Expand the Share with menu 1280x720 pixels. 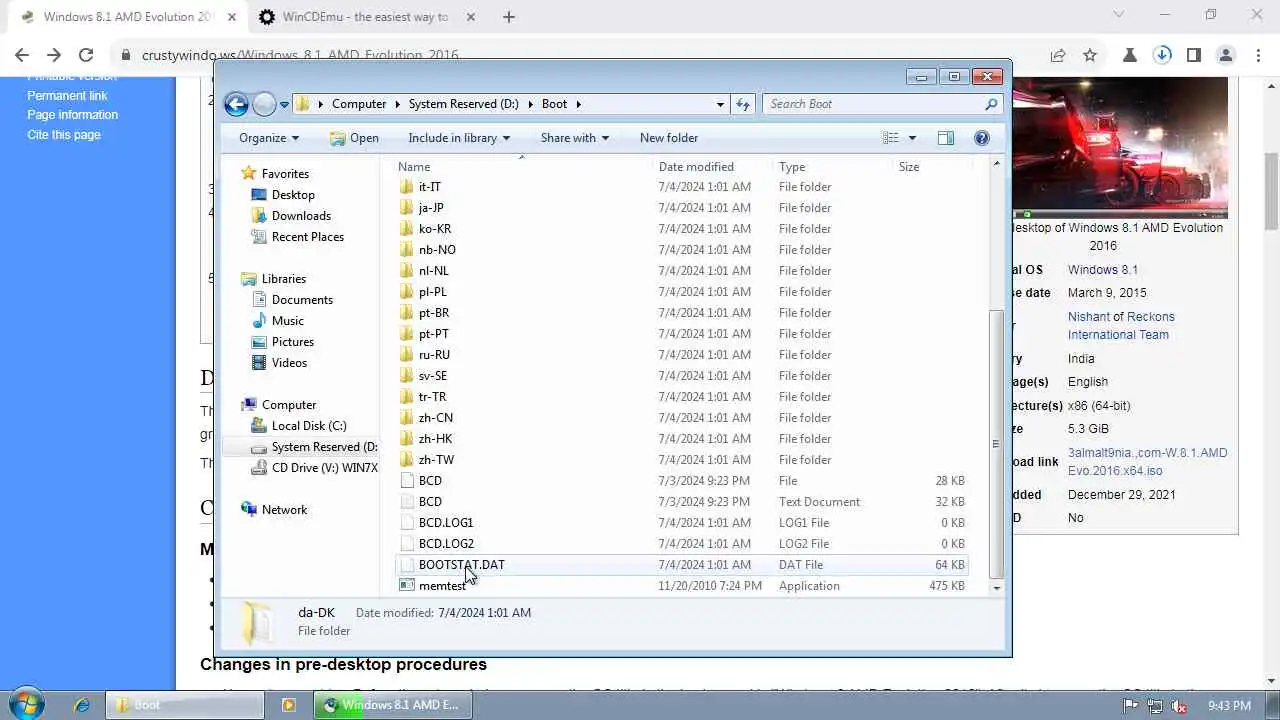click(575, 138)
